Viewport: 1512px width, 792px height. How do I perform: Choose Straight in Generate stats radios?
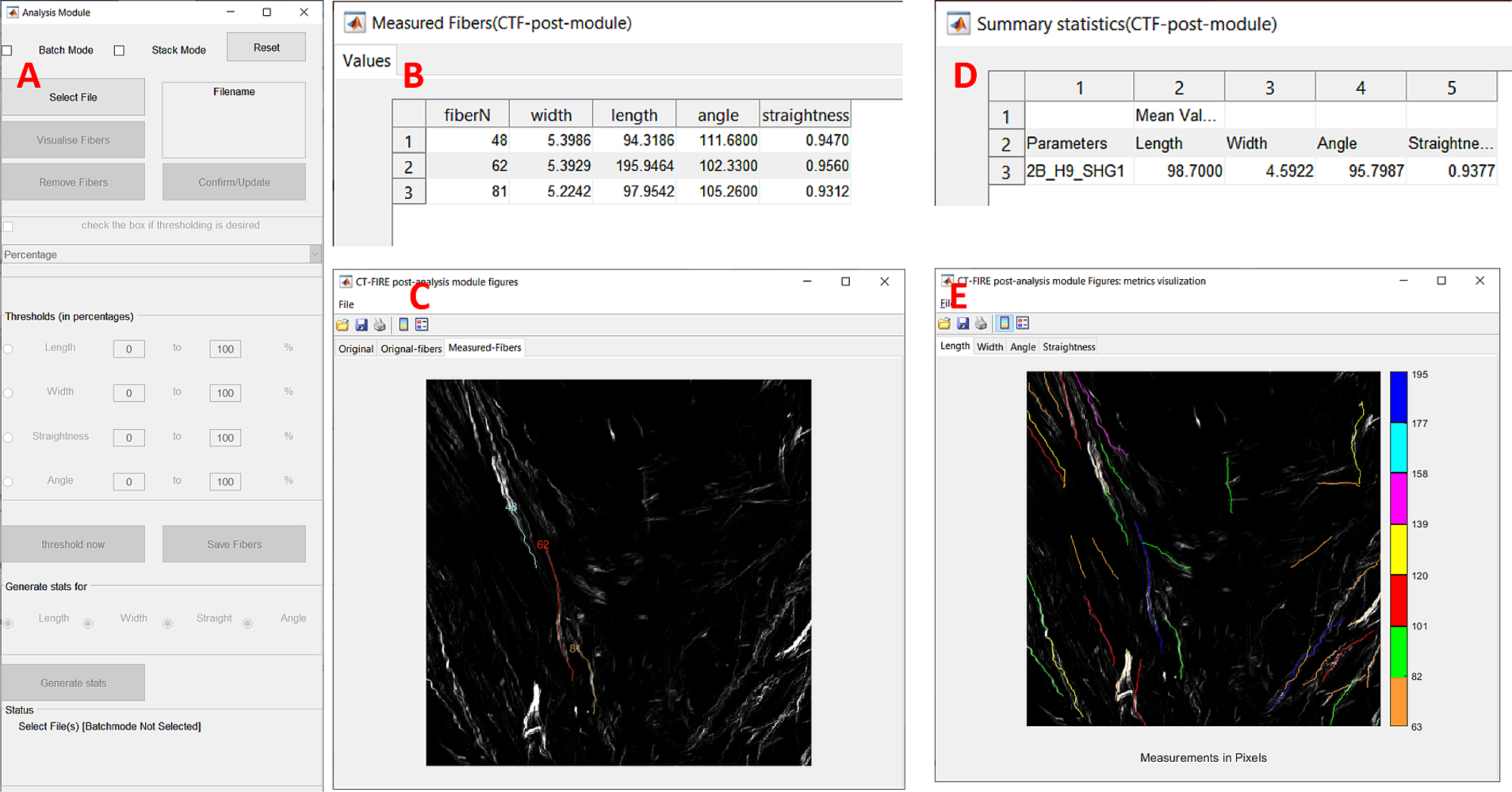click(168, 623)
